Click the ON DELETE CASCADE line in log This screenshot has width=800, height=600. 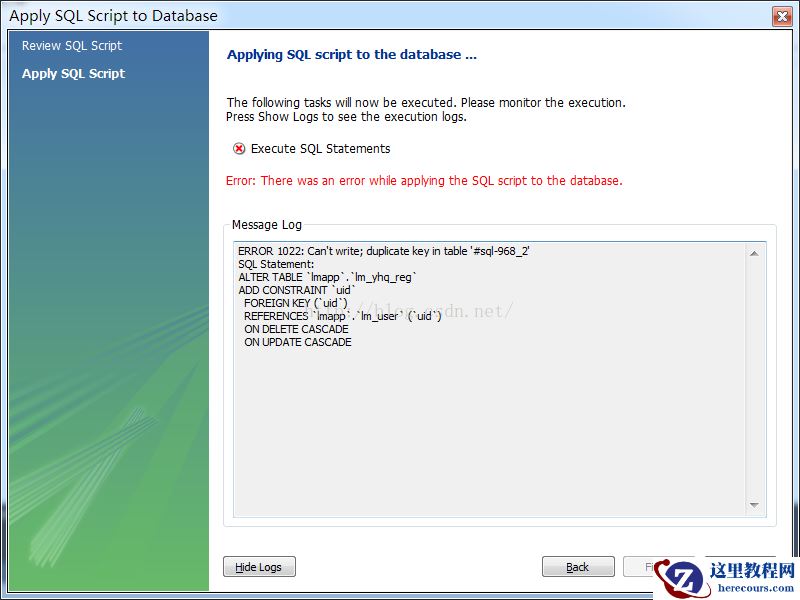point(296,329)
